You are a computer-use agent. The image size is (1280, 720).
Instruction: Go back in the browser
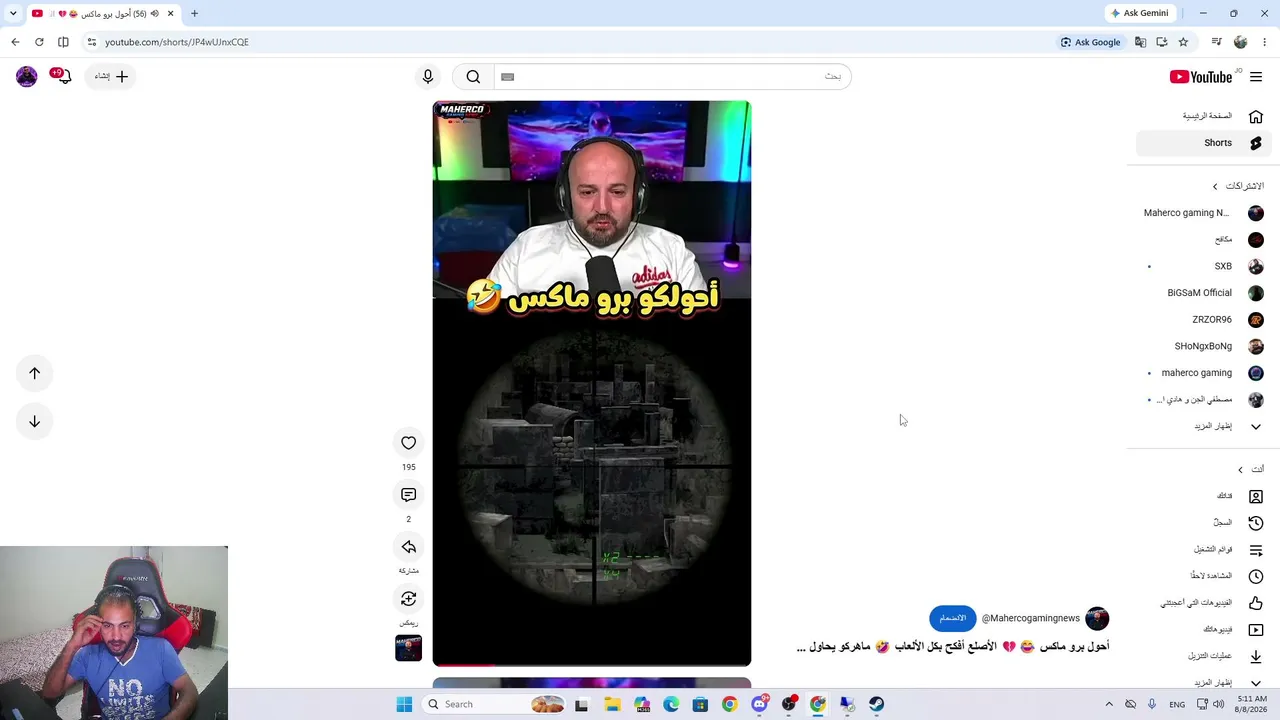click(15, 42)
